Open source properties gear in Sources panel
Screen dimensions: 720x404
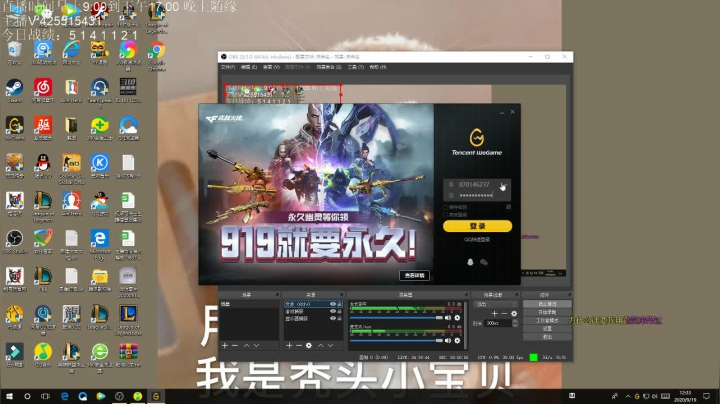tap(309, 345)
